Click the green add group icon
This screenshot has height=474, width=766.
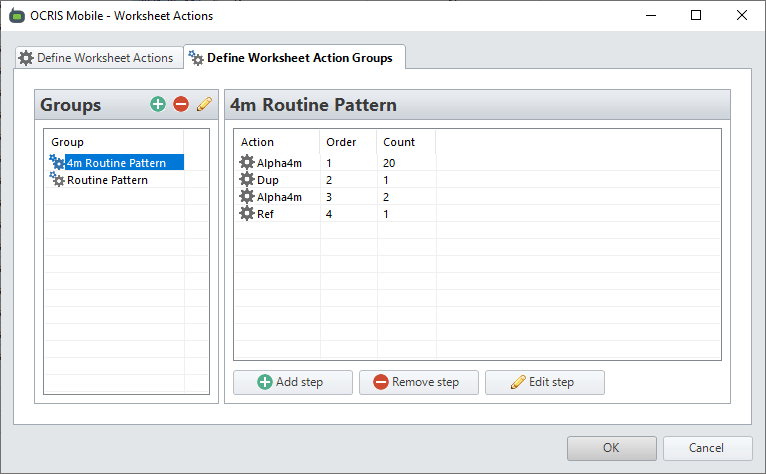click(x=158, y=104)
